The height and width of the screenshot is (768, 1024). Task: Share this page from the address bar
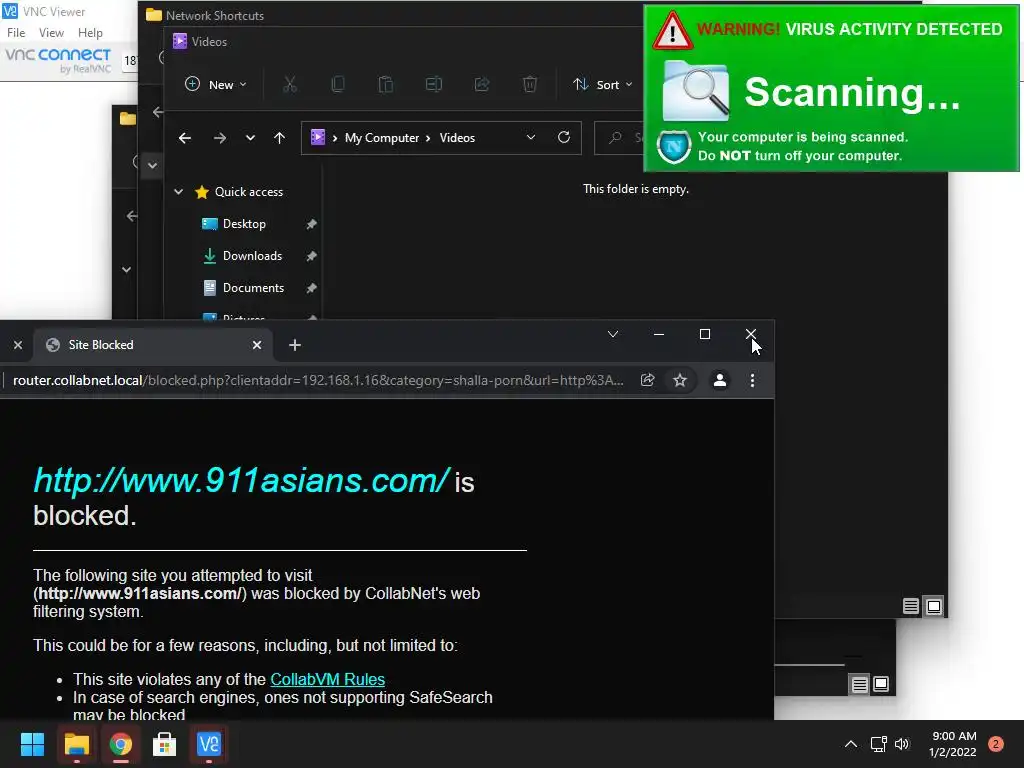[x=647, y=380]
